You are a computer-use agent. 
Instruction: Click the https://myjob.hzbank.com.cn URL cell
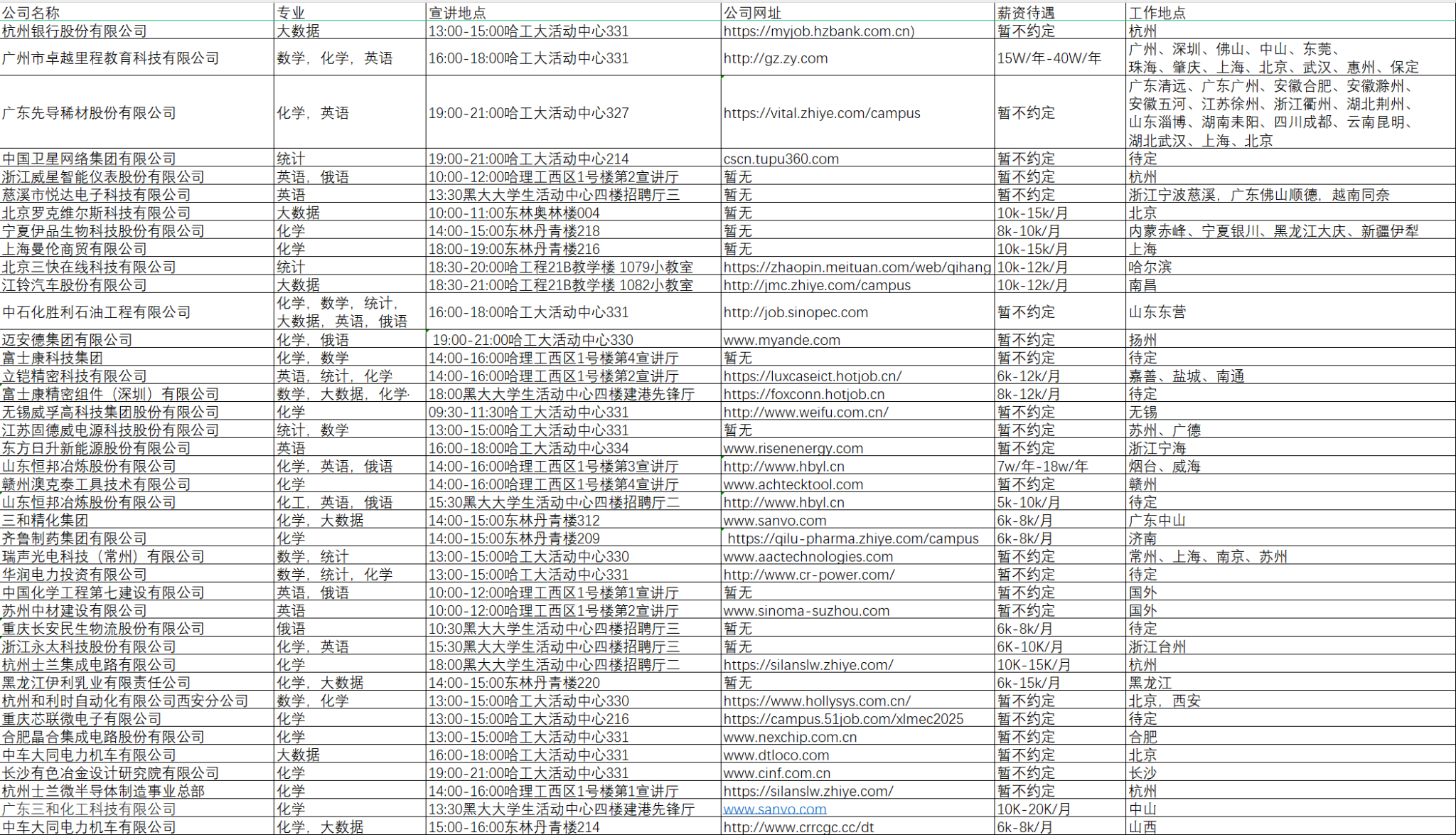818,31
